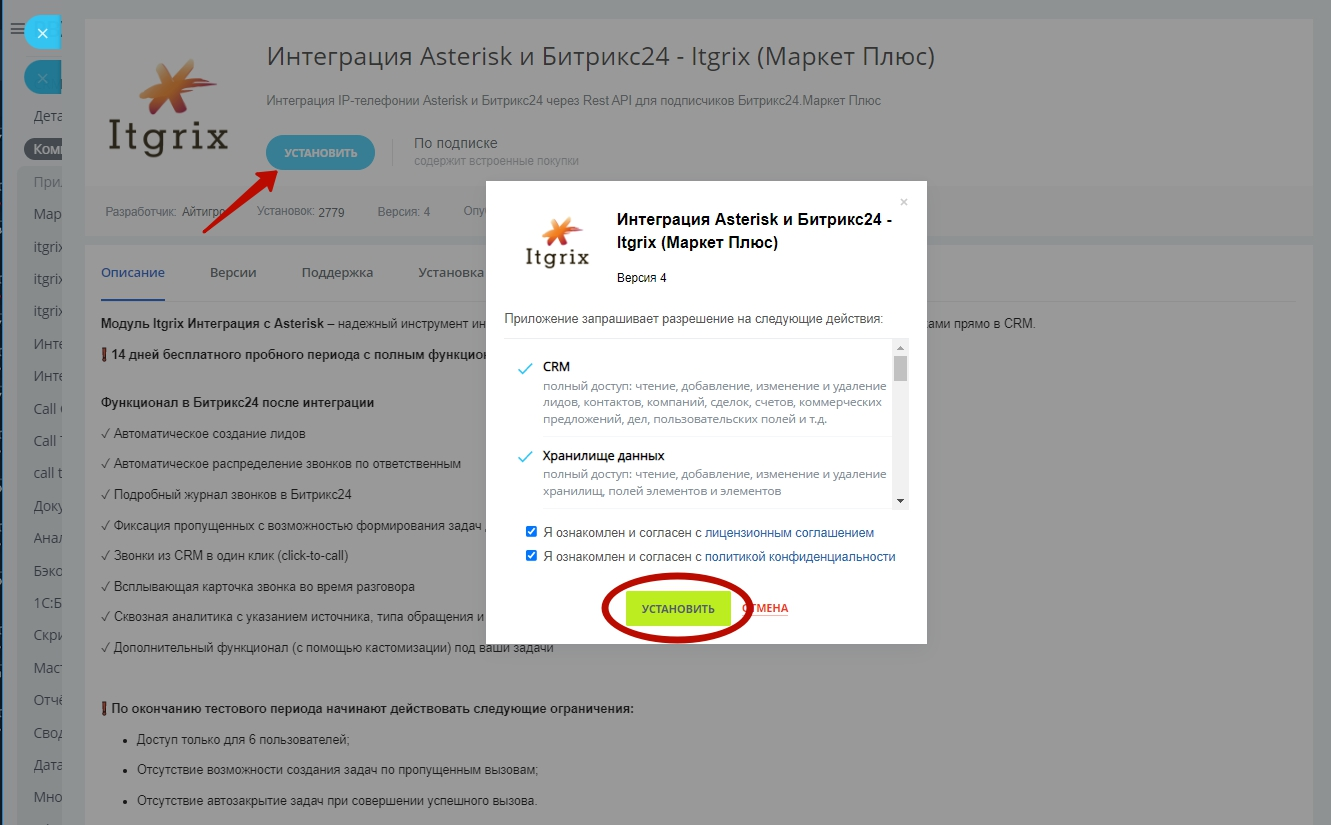Click the Itgrix logo in dialog

pos(559,245)
